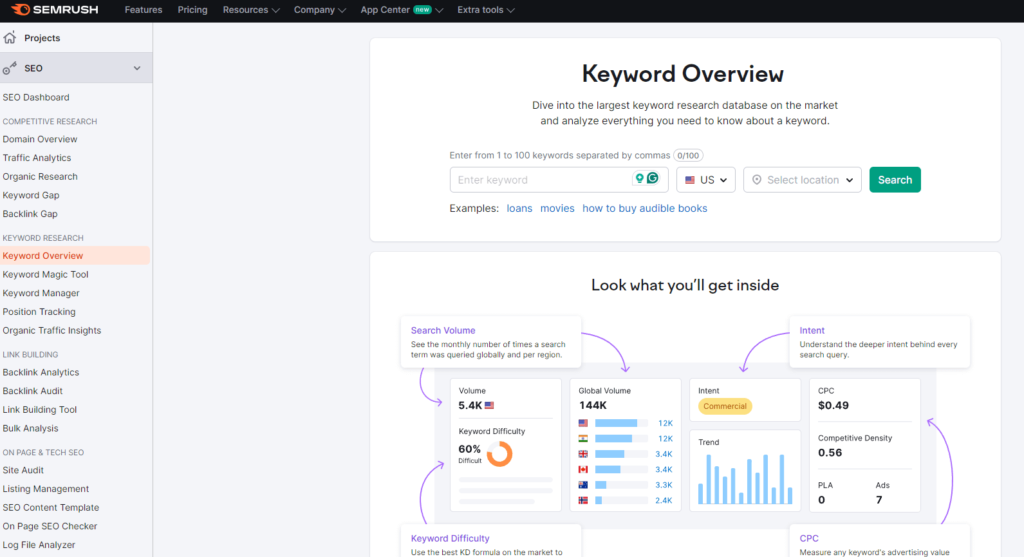
Task: Open Domain Overview
Action: pyautogui.click(x=40, y=139)
